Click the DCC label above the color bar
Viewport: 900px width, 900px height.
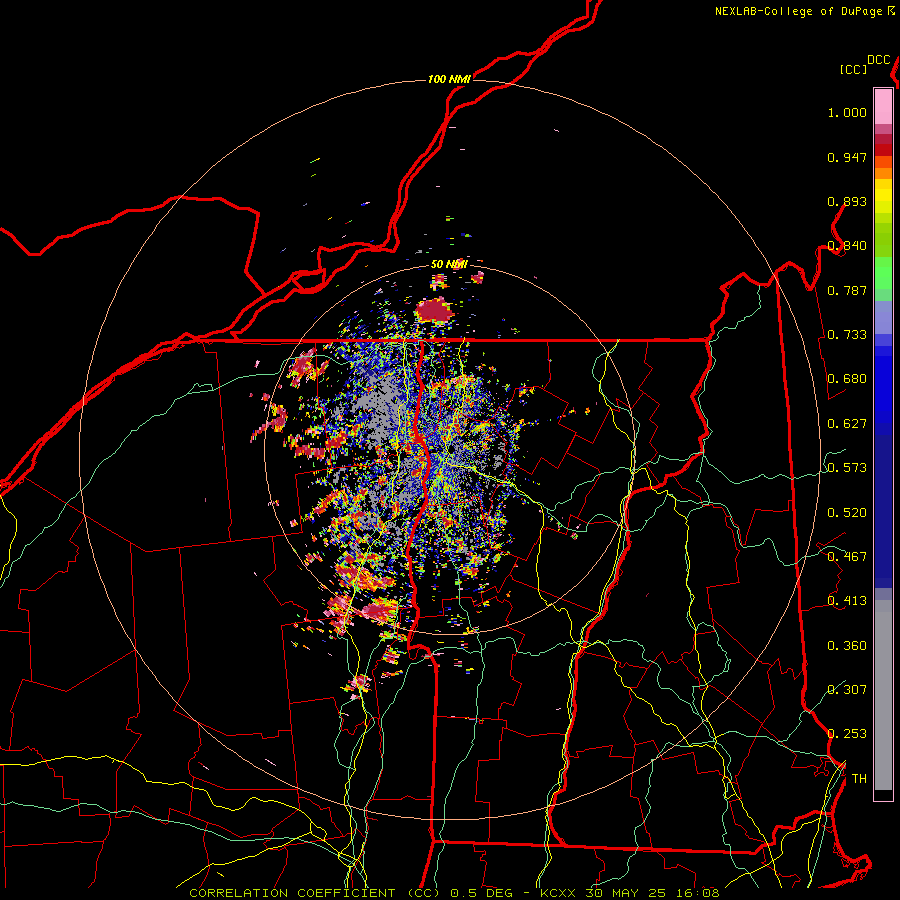pyautogui.click(x=879, y=60)
